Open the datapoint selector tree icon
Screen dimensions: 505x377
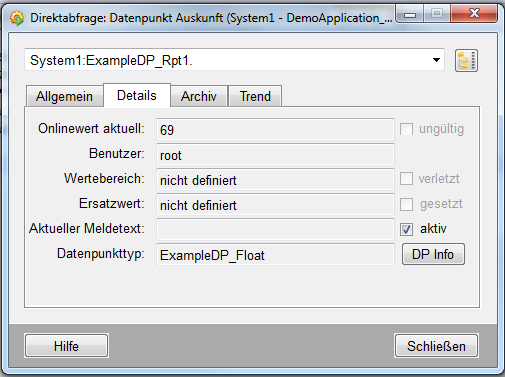click(466, 60)
